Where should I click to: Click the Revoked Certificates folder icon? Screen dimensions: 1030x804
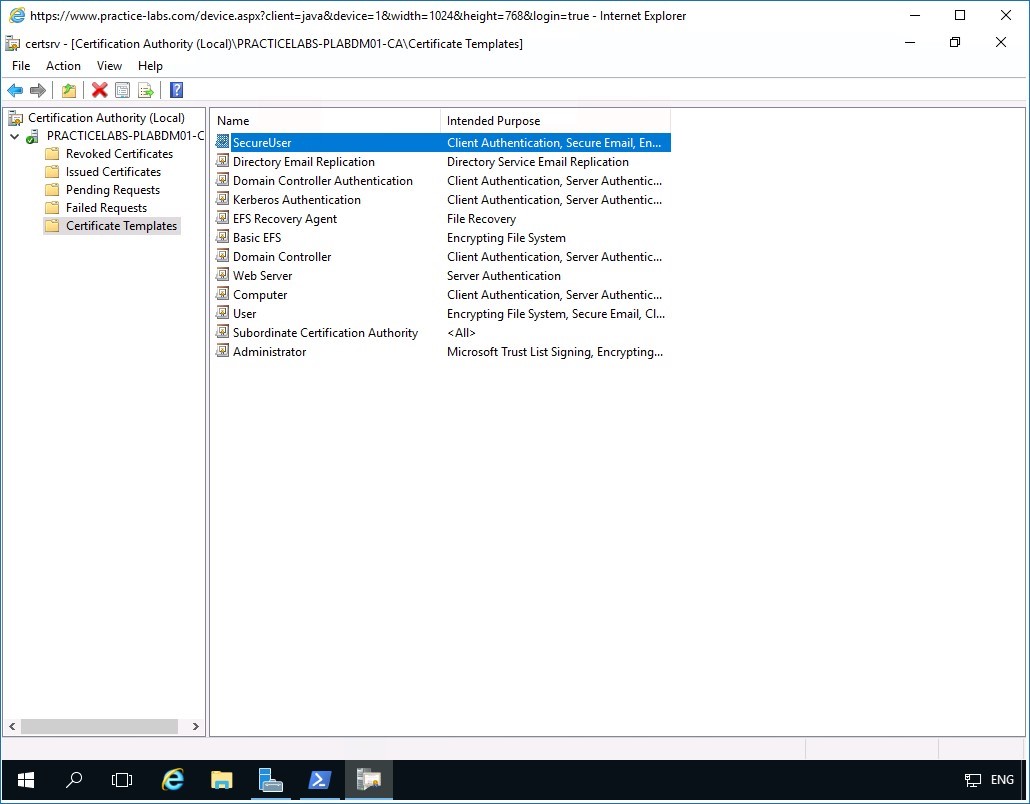point(52,154)
